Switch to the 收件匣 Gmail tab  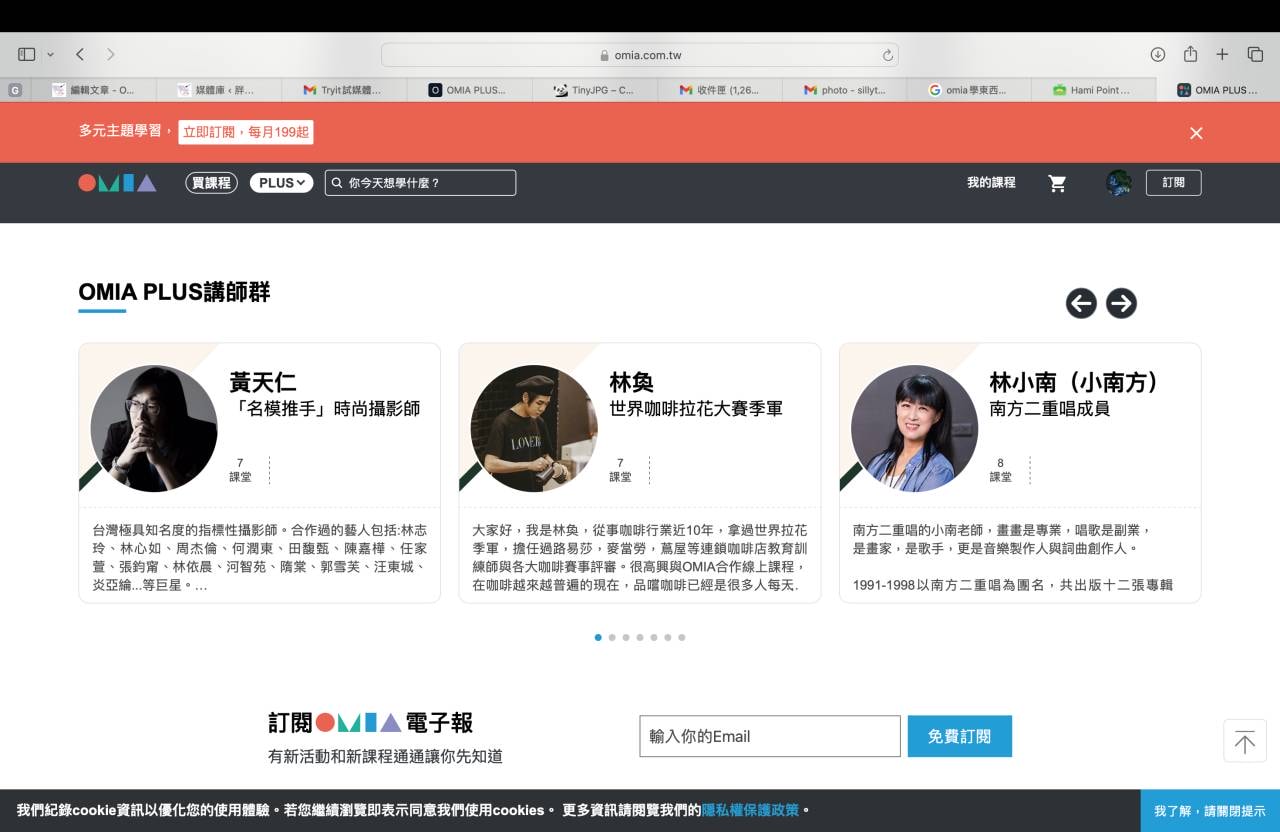click(719, 90)
